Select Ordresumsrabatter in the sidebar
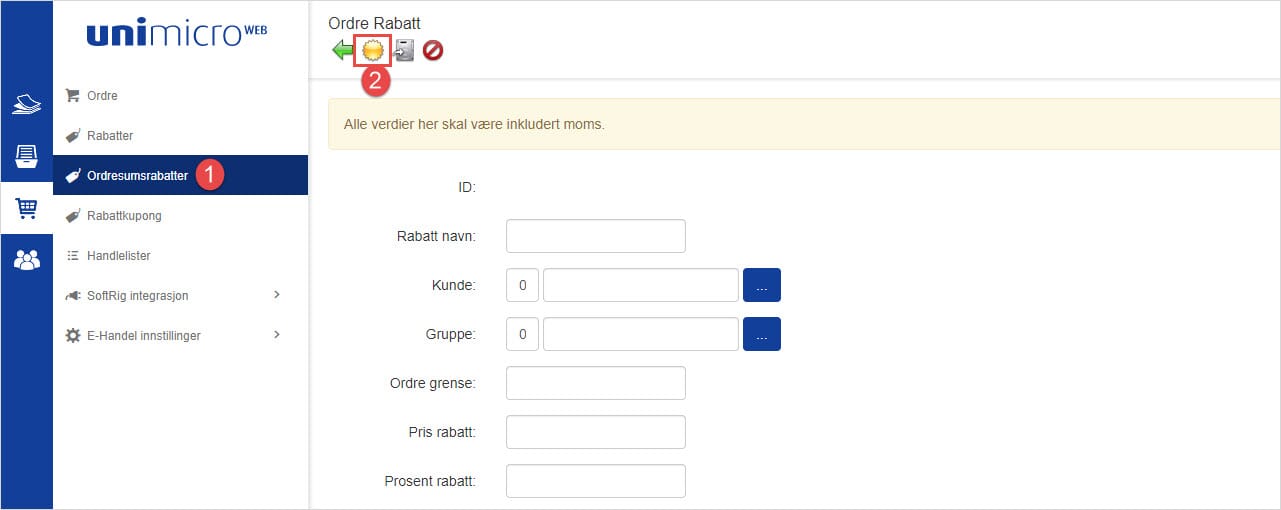The height and width of the screenshot is (510, 1281). (137, 175)
